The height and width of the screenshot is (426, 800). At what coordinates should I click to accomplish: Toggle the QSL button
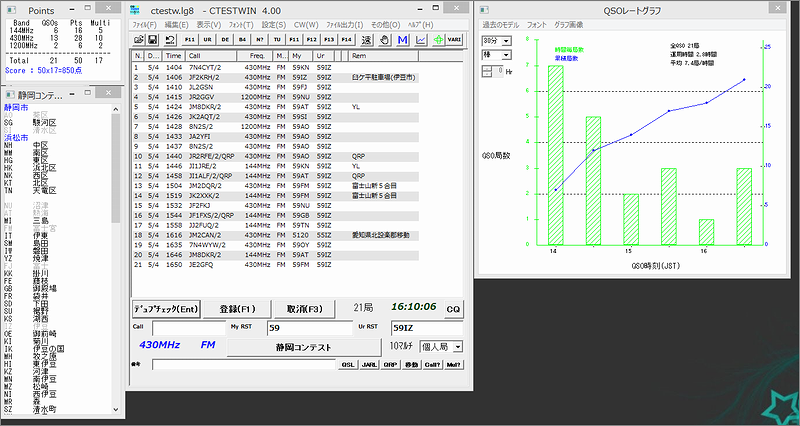click(x=349, y=365)
